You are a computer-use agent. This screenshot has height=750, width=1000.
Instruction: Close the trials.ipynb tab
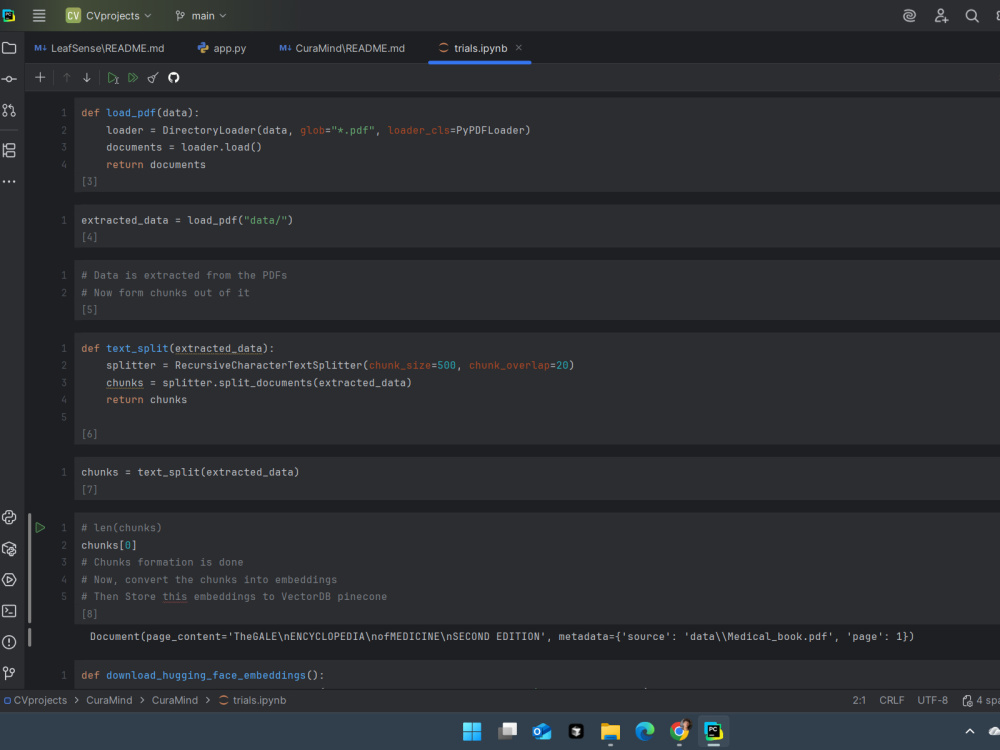518,48
